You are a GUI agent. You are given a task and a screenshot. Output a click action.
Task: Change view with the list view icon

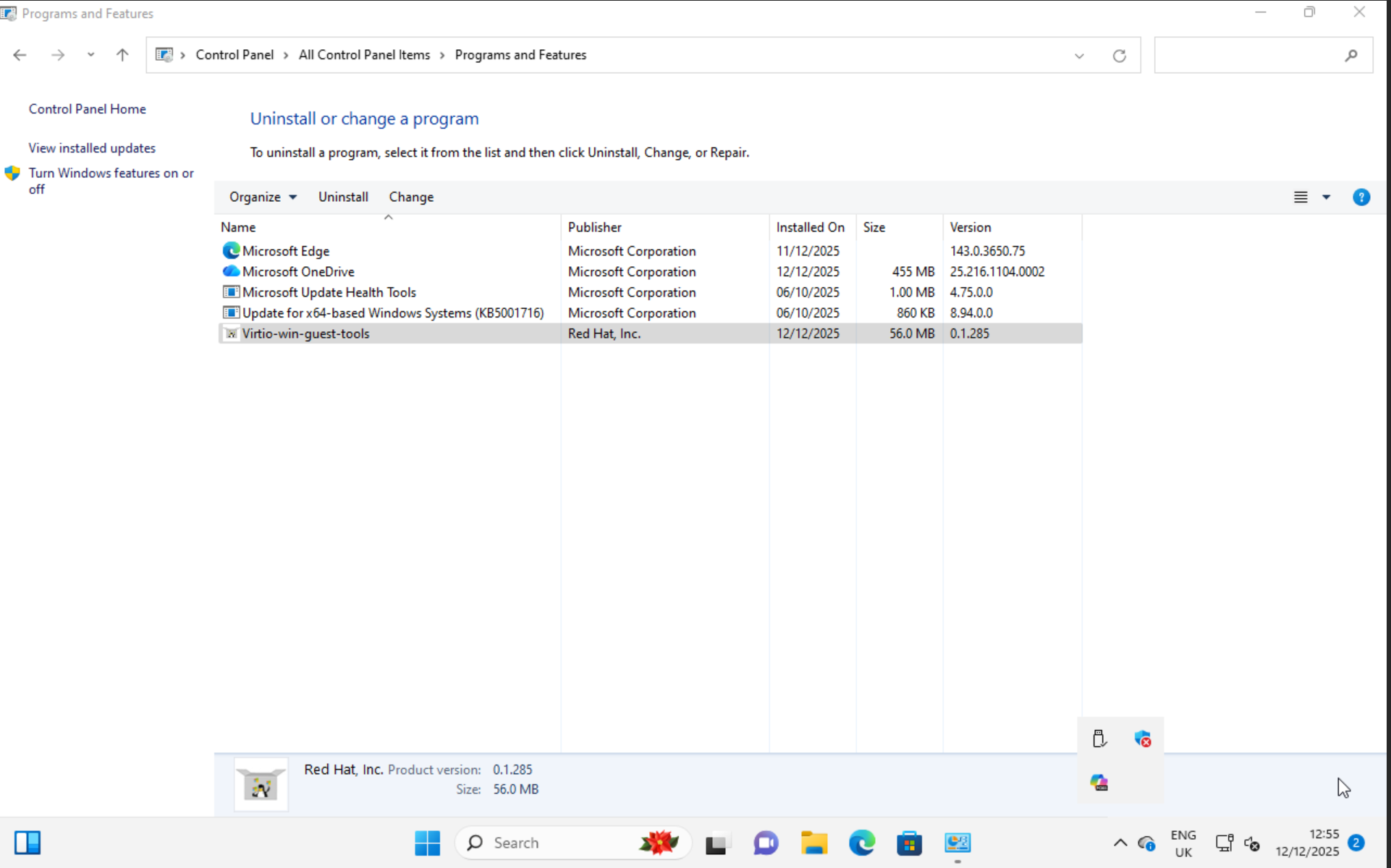click(x=1301, y=197)
